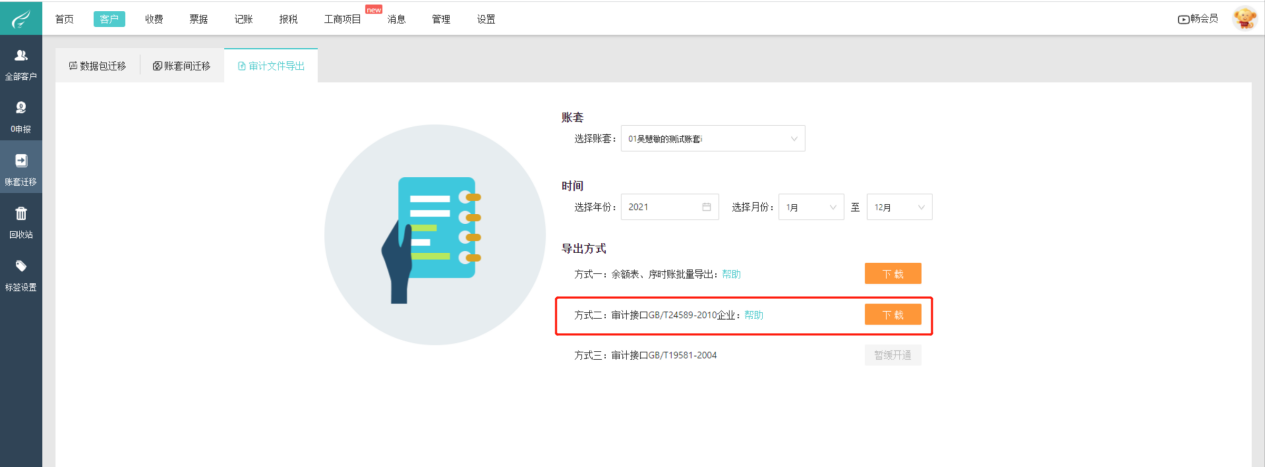
Task: Open 回收站 trash icon
Action: tap(21, 213)
